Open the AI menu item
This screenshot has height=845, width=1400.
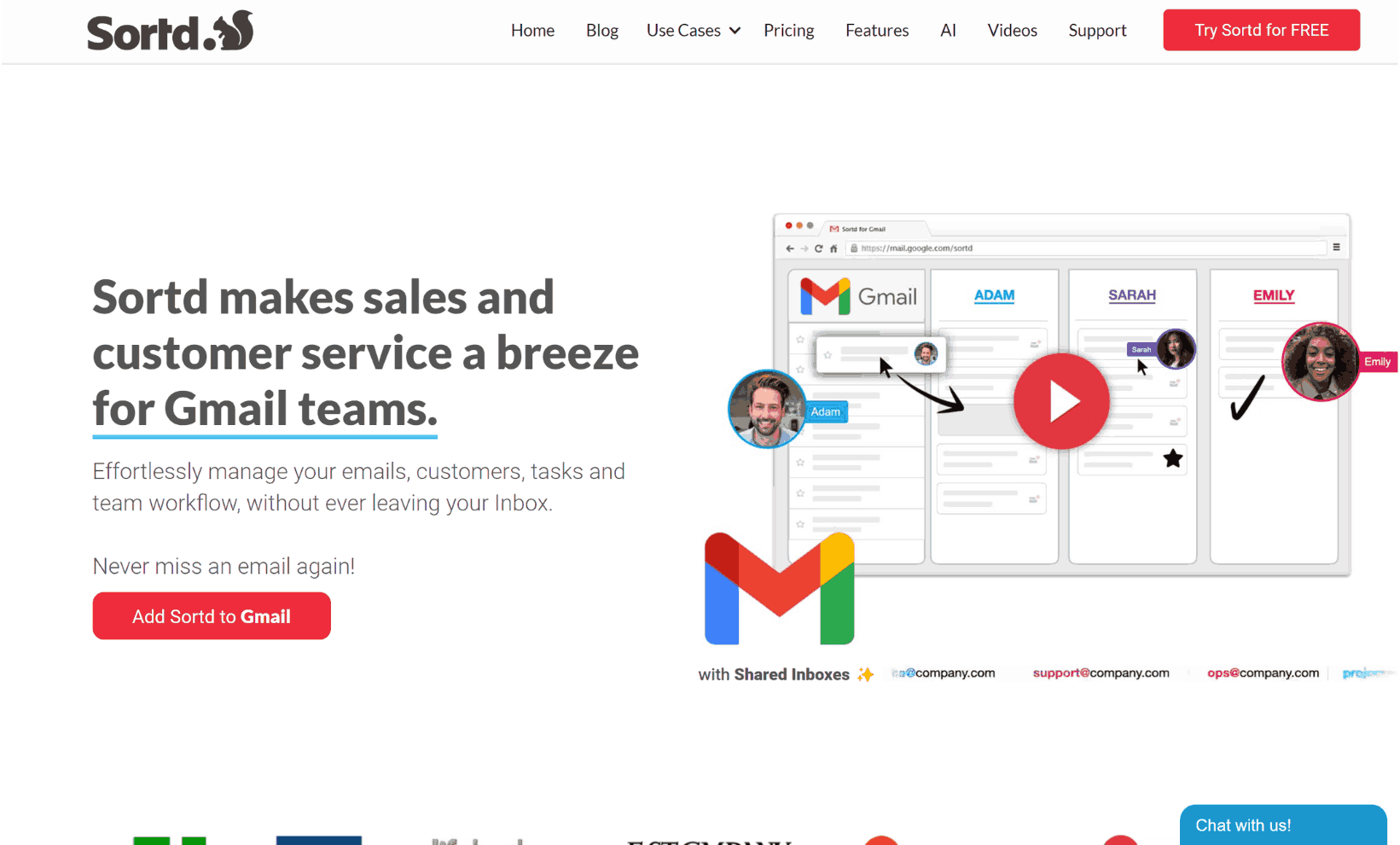[947, 31]
